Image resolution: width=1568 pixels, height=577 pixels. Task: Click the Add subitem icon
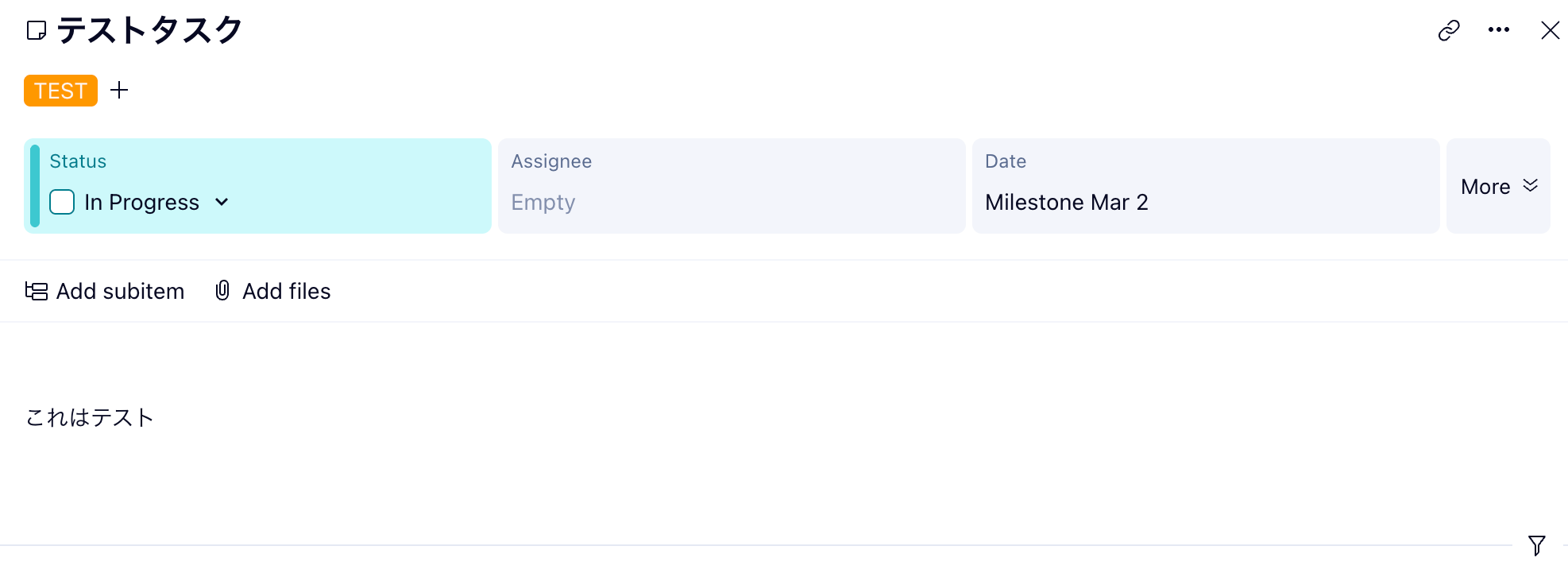(37, 292)
